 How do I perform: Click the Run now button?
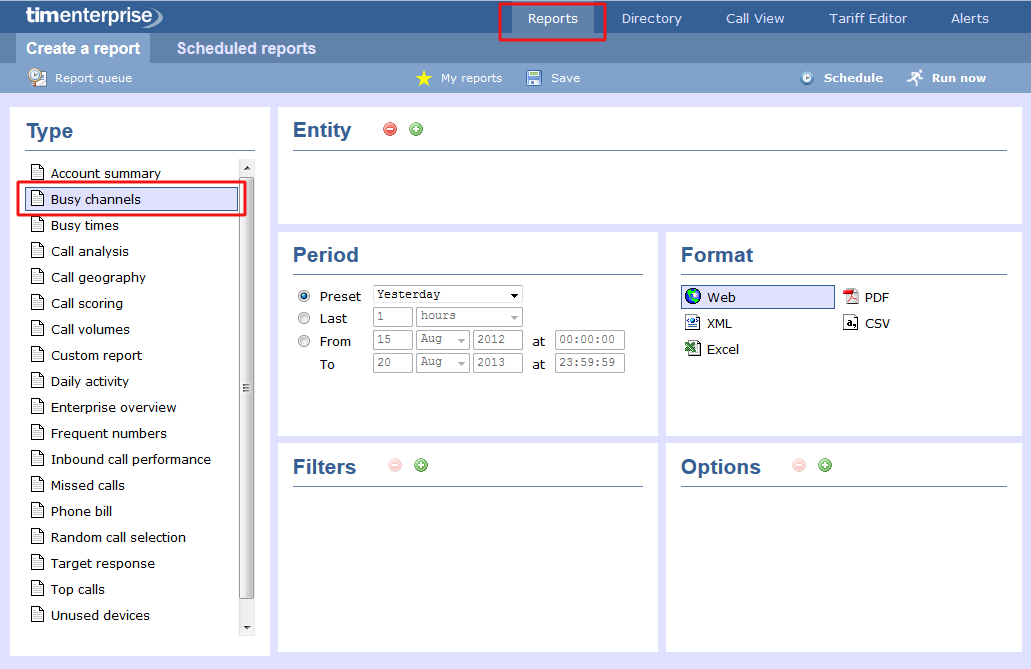946,78
